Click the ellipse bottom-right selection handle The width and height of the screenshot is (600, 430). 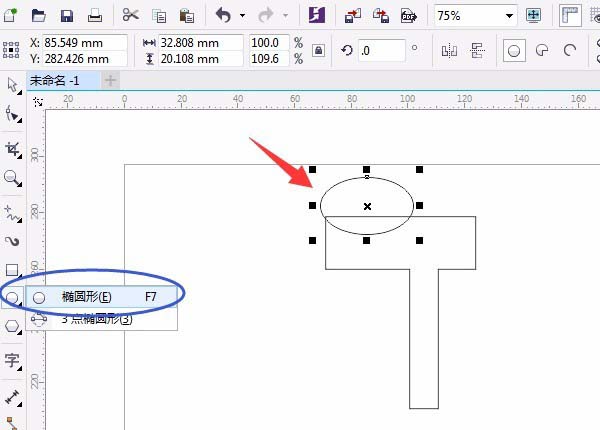pos(419,240)
